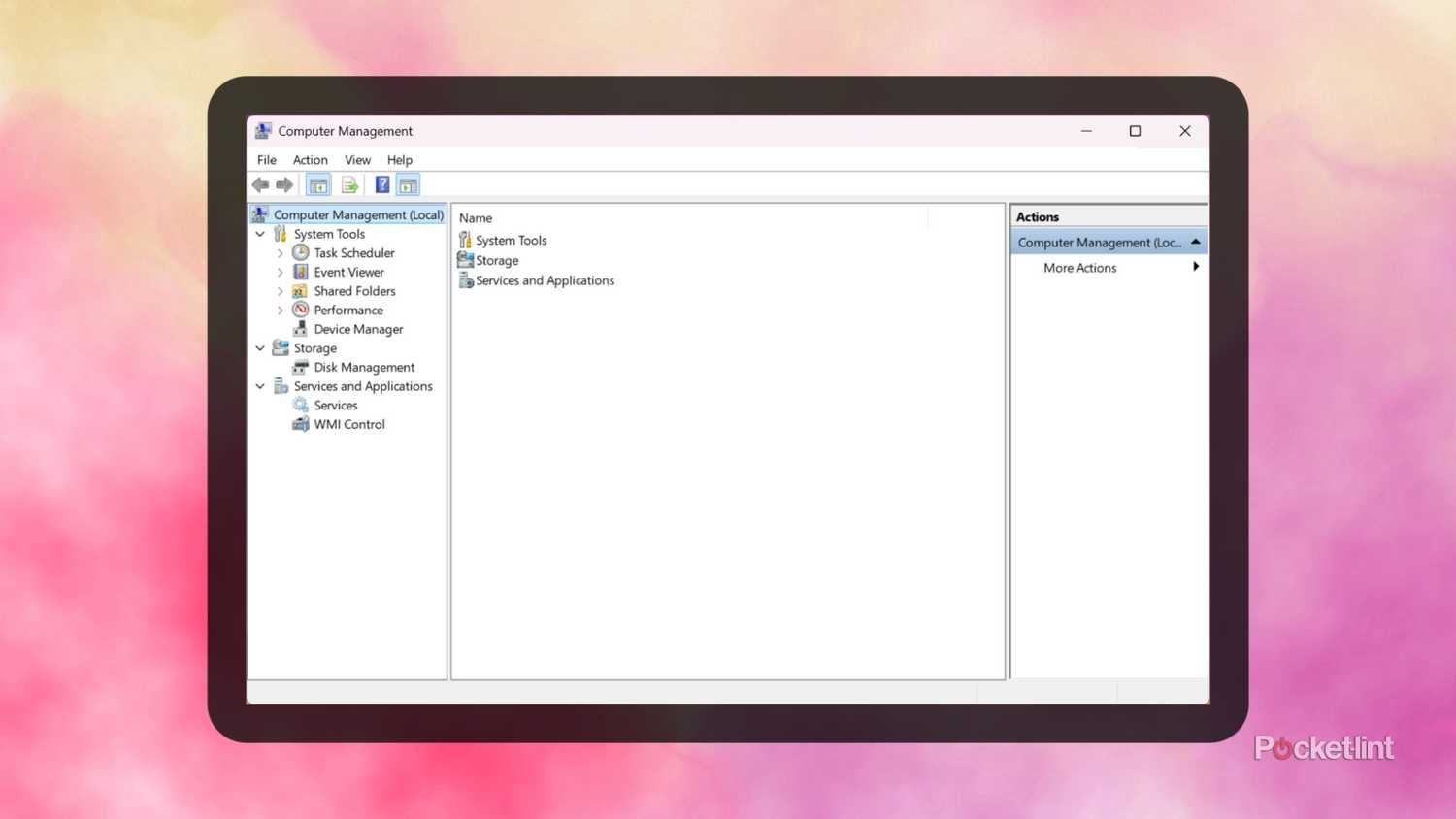Select Services and Applications in the list
The height and width of the screenshot is (819, 1456).
545,280
